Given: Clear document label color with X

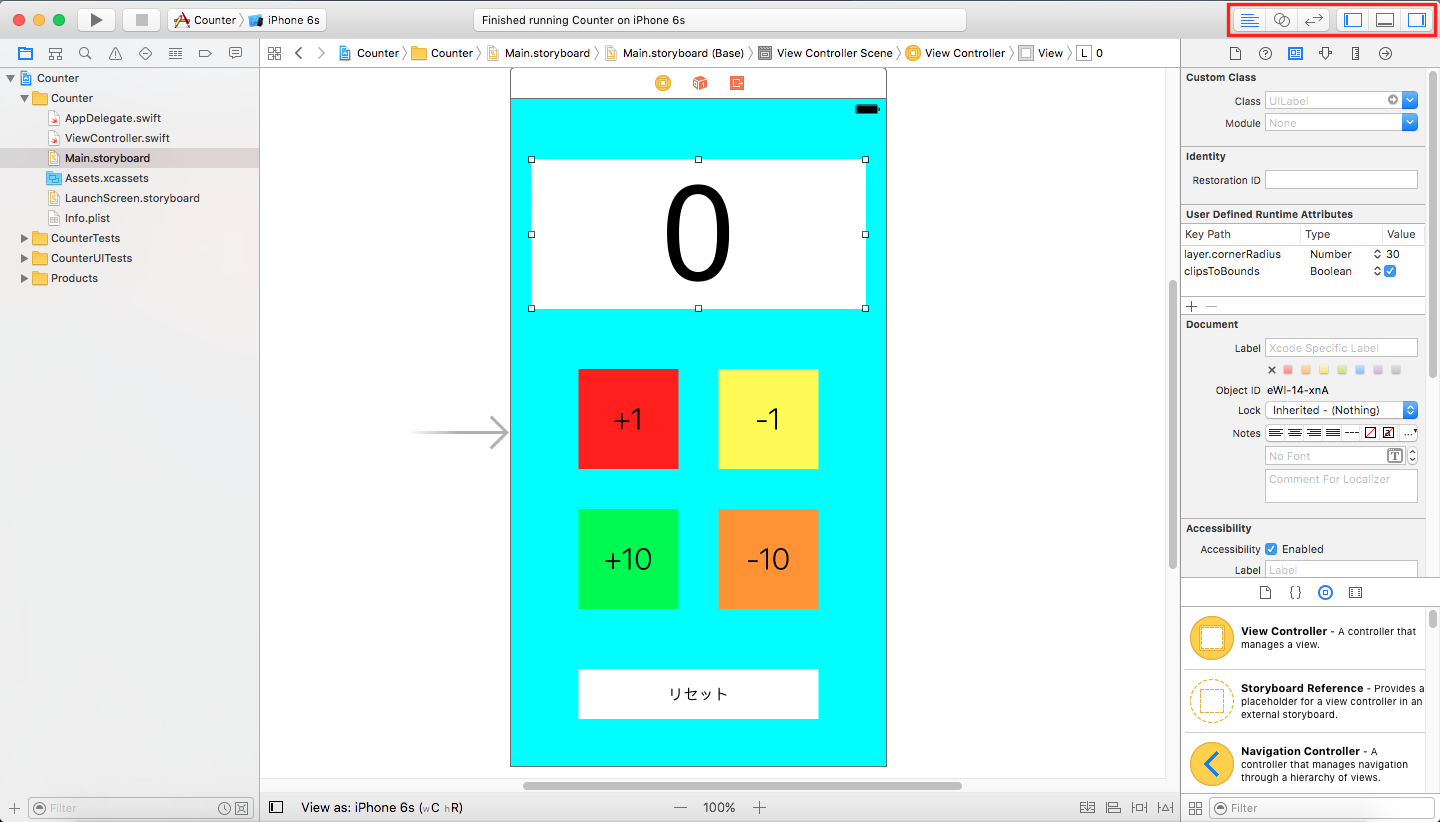Looking at the screenshot, I should (x=1272, y=370).
